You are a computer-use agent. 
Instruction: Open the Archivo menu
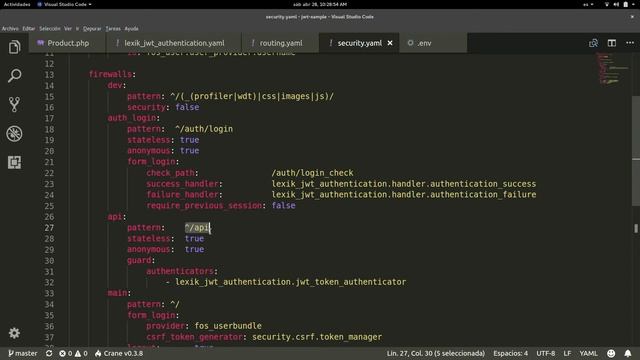(10, 29)
